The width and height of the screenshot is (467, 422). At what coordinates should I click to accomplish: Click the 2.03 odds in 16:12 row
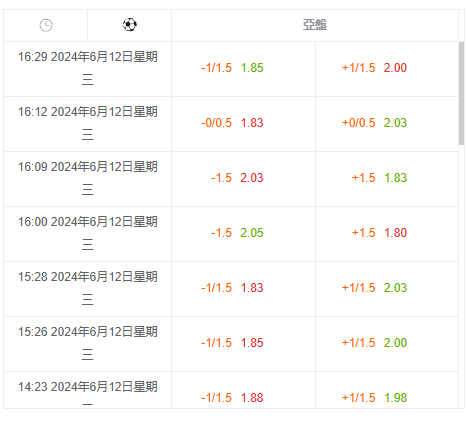coord(395,123)
